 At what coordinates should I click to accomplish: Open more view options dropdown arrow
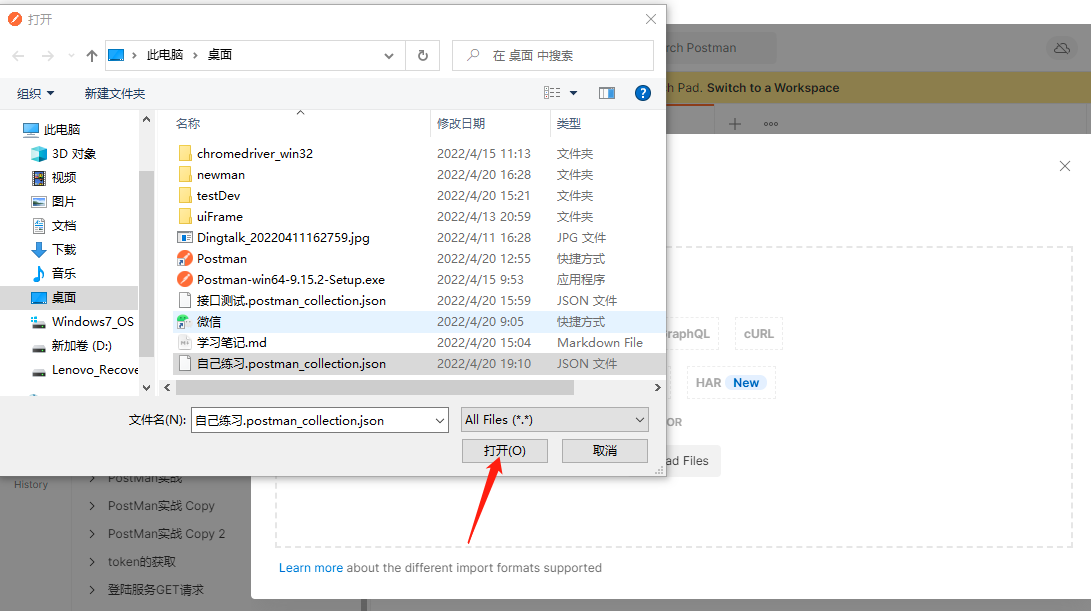tap(573, 93)
